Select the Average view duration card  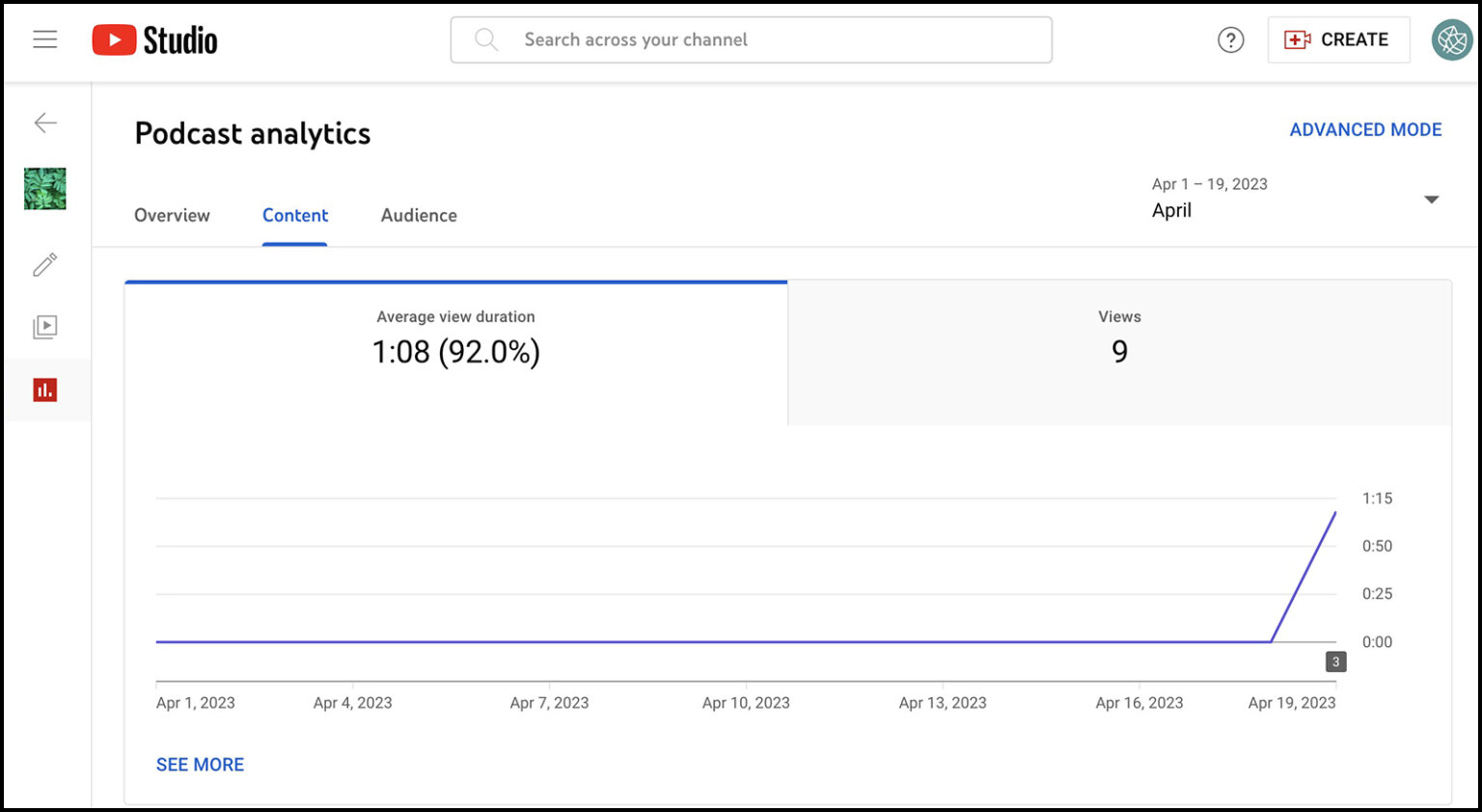(456, 352)
